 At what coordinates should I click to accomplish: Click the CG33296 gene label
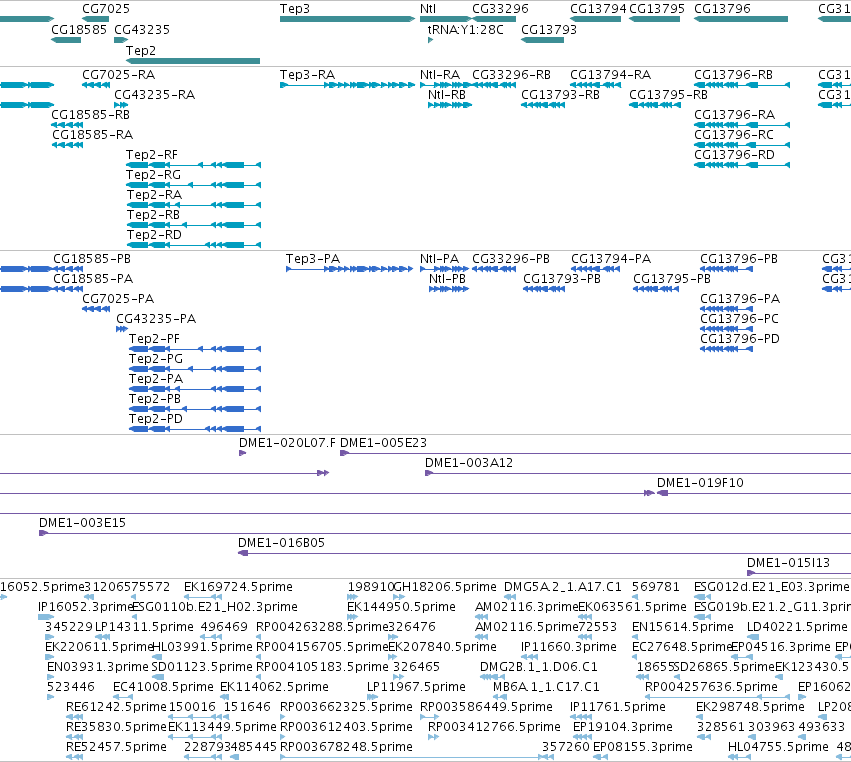click(500, 9)
